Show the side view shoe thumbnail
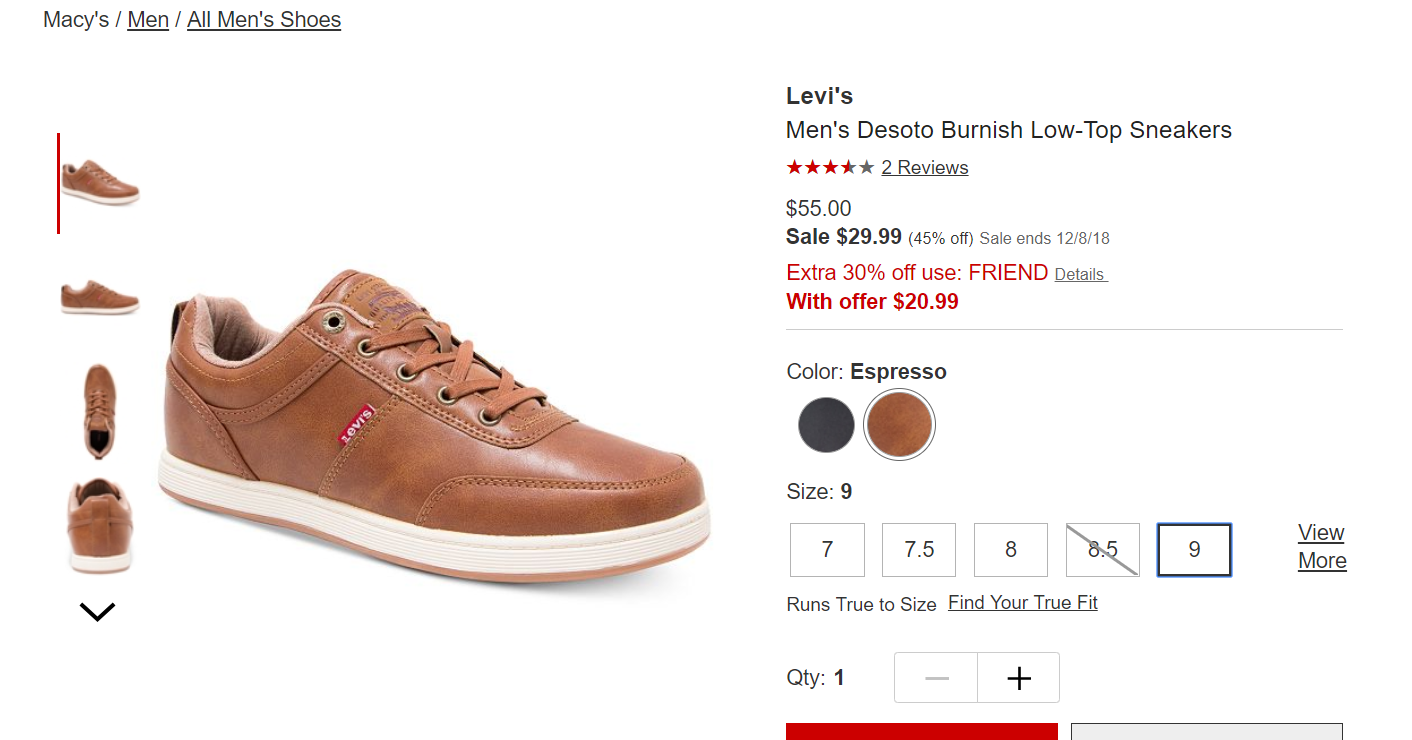Viewport: 1412px width, 740px height. (x=100, y=297)
